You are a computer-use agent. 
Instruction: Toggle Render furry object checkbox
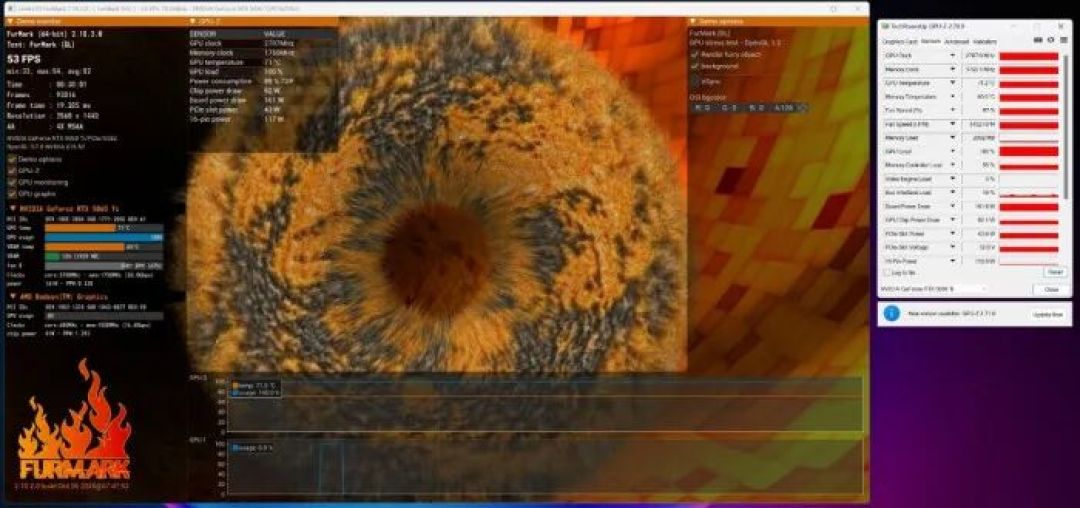tap(694, 54)
